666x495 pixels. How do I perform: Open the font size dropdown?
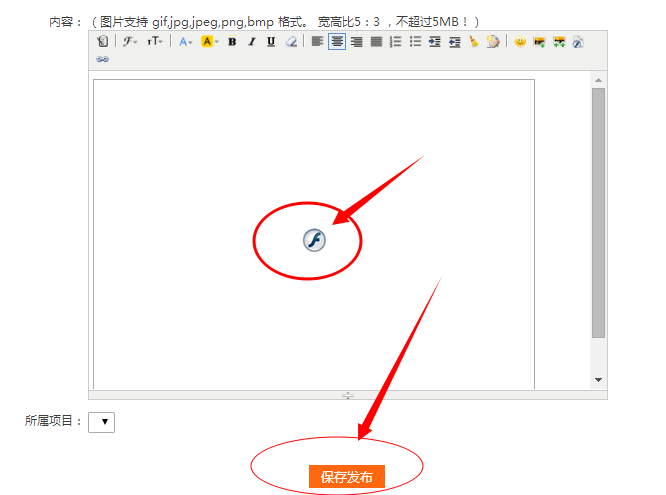pyautogui.click(x=155, y=42)
